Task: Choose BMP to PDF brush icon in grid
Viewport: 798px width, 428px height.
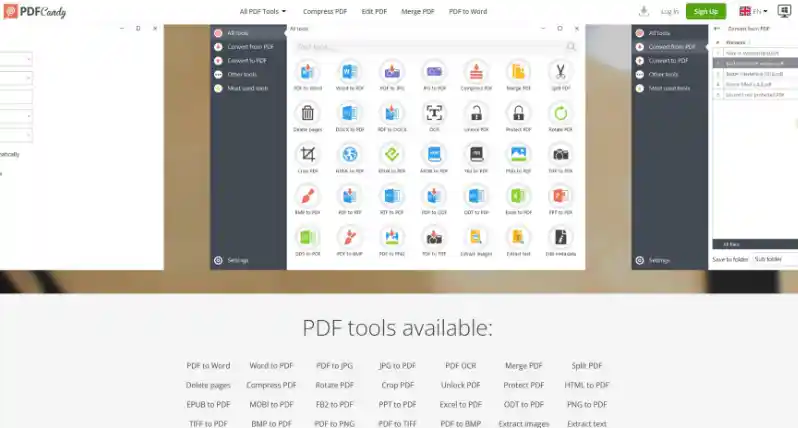Action: coord(307,196)
